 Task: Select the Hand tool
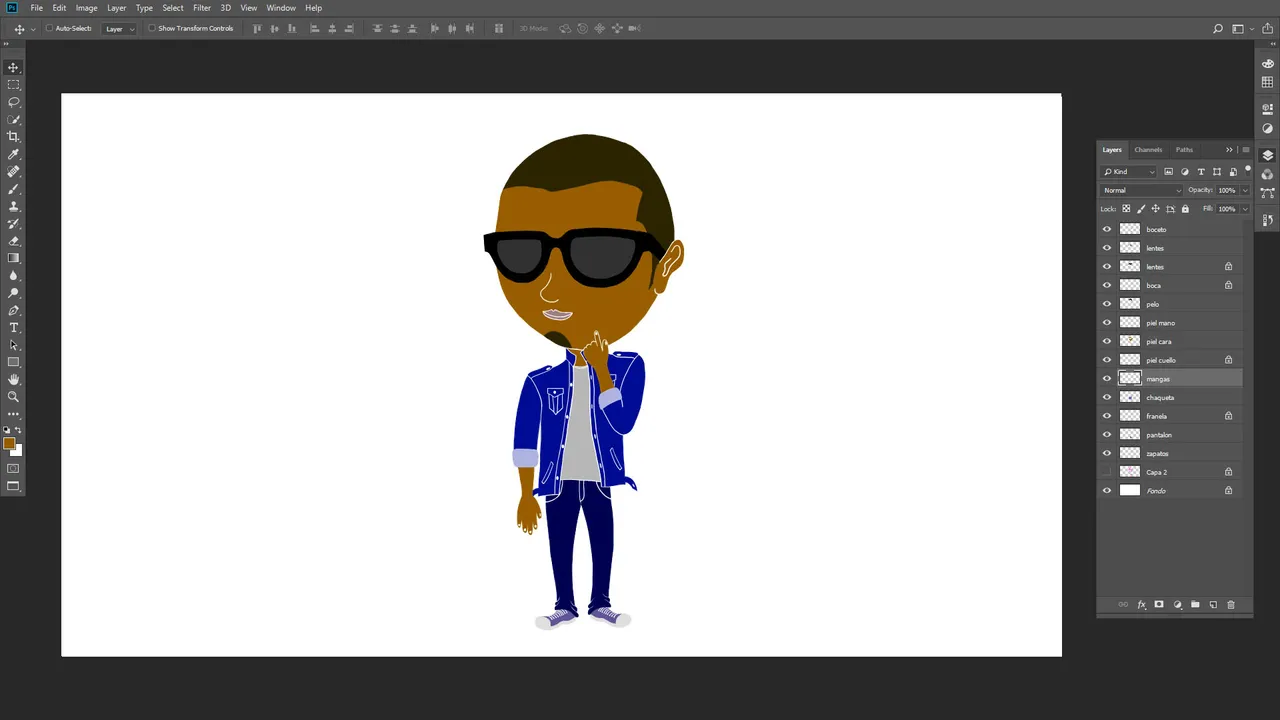(x=13, y=380)
